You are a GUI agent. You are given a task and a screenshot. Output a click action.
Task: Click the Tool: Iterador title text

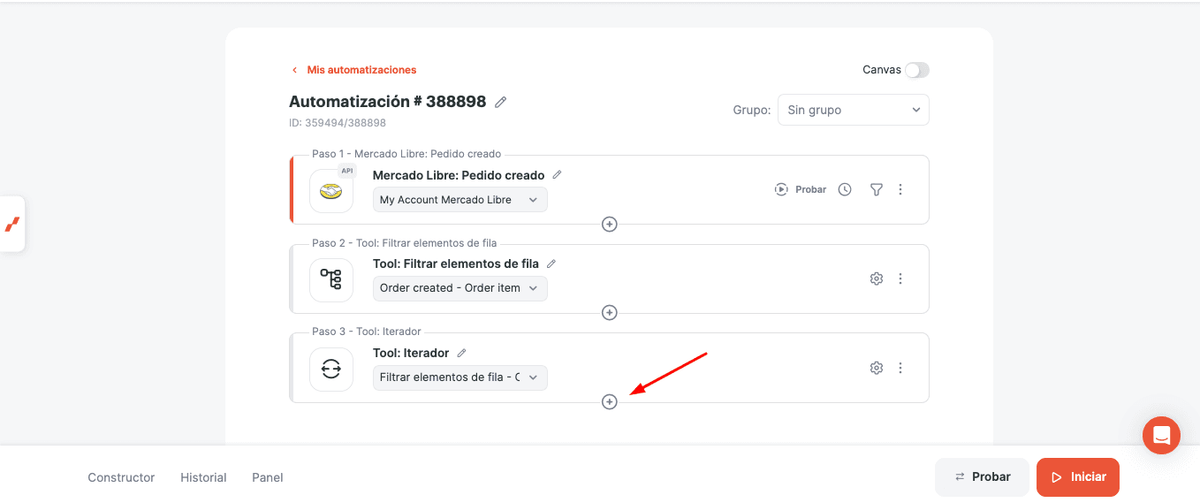tap(411, 353)
